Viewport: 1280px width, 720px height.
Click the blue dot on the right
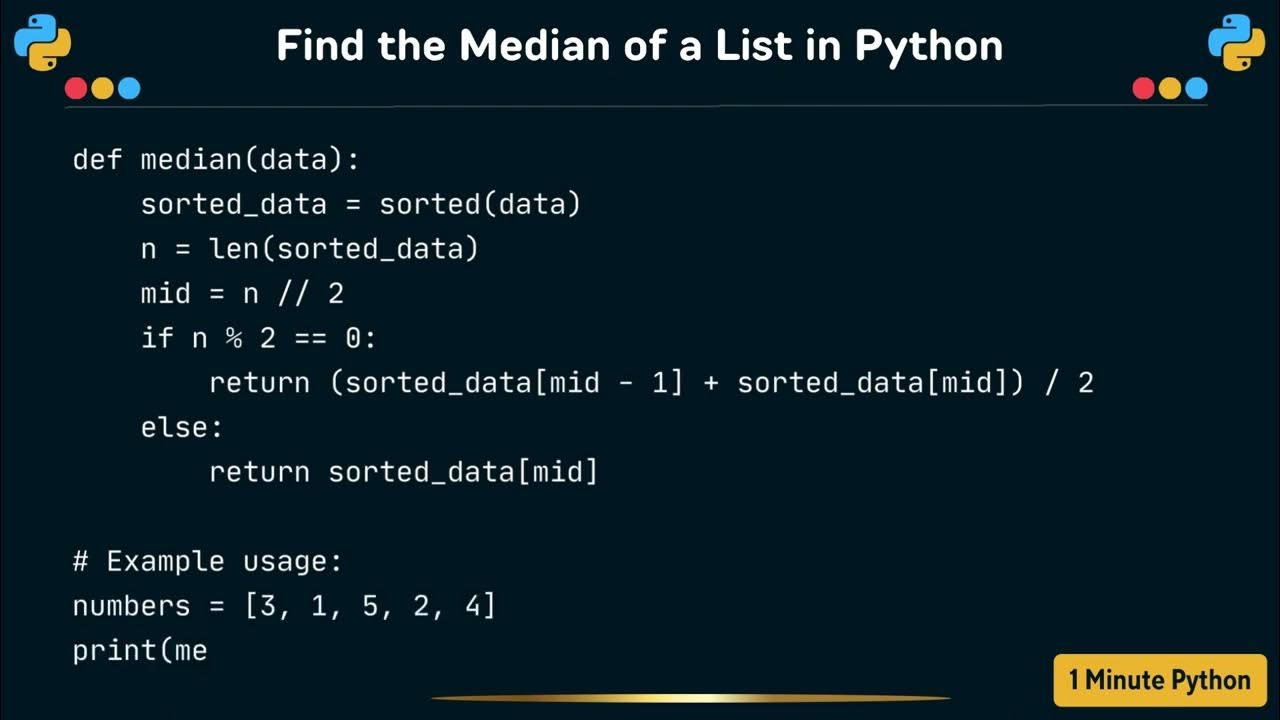pos(1197,89)
